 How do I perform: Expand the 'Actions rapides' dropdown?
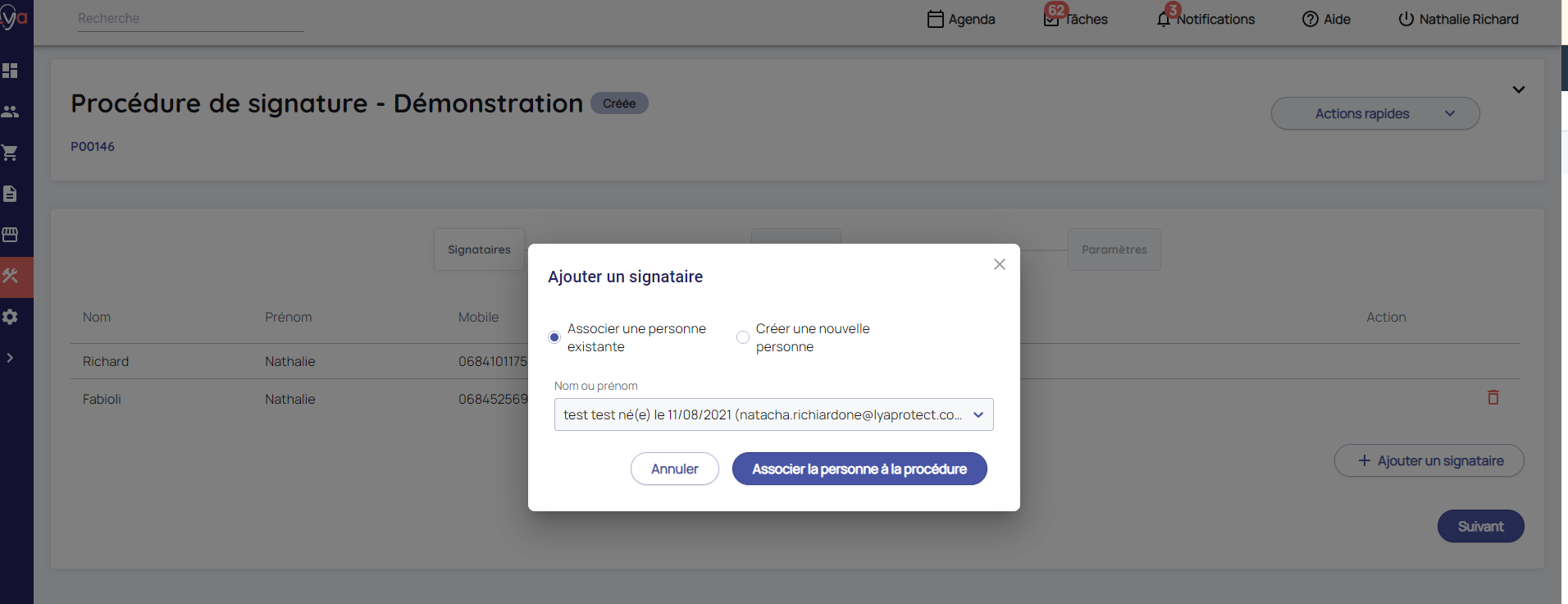coord(1374,114)
